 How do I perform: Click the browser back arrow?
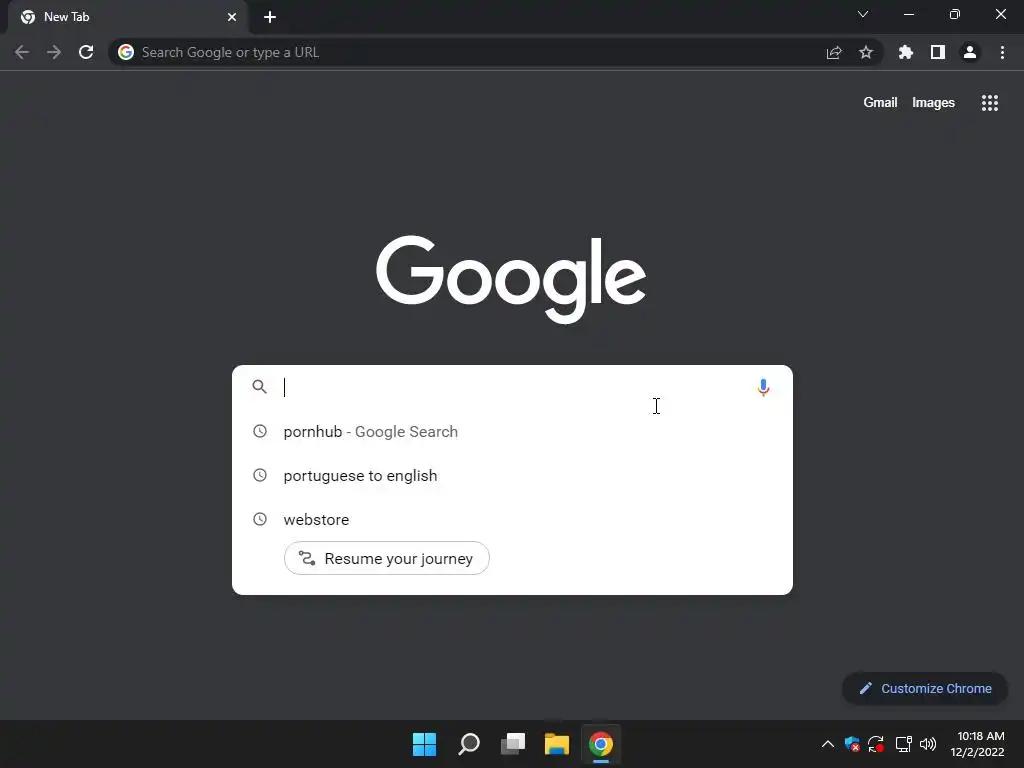point(22,52)
